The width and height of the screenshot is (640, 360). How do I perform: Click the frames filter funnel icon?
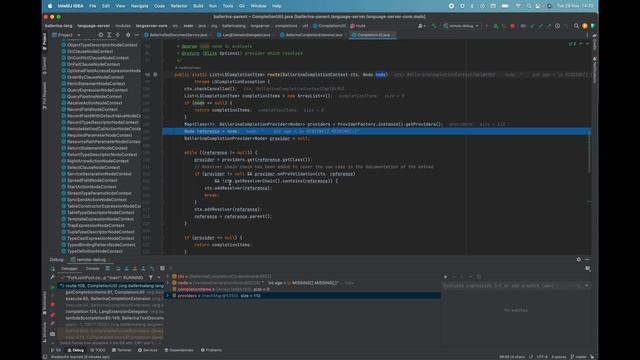151,278
